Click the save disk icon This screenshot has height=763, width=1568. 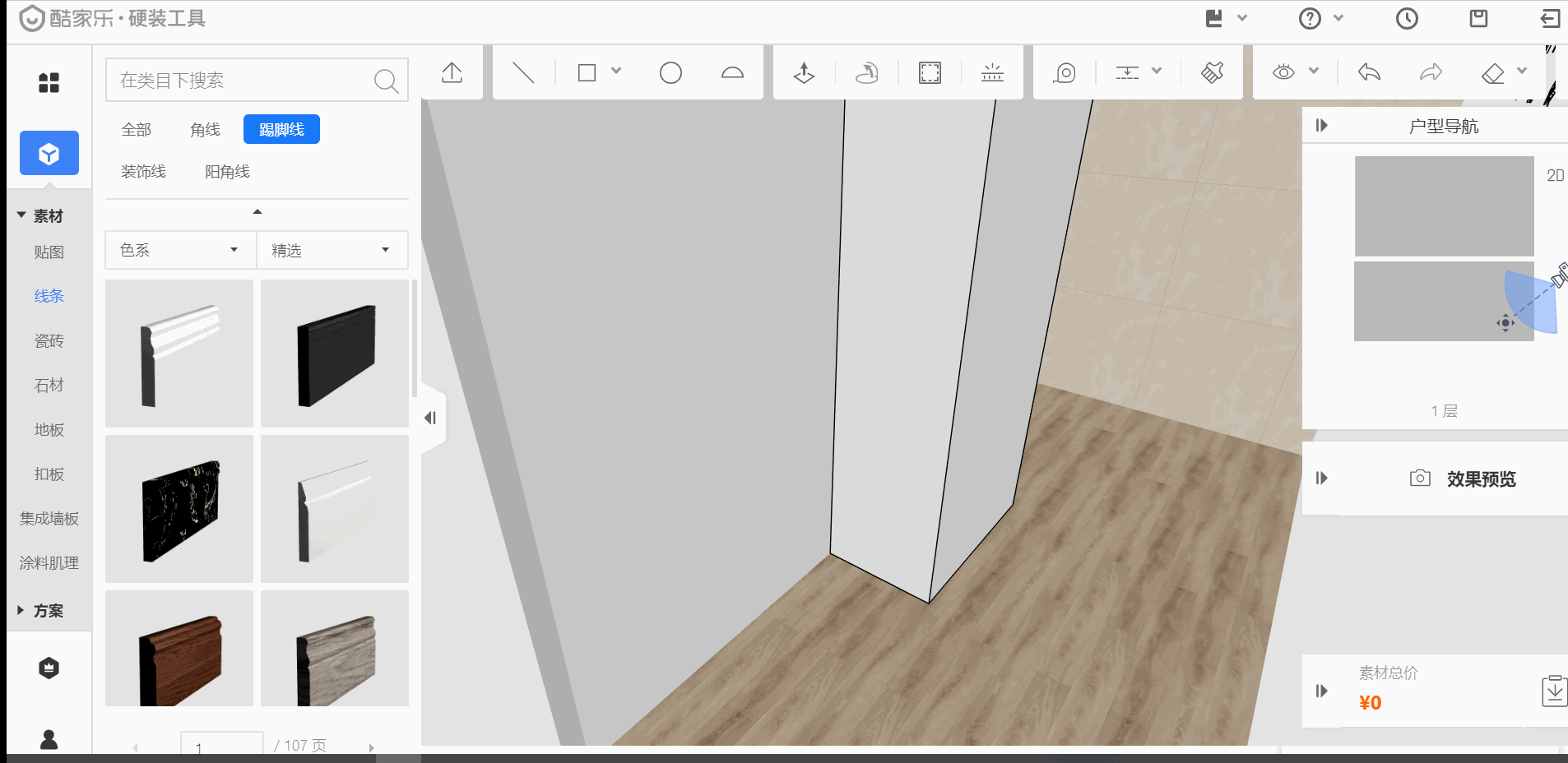1478,19
